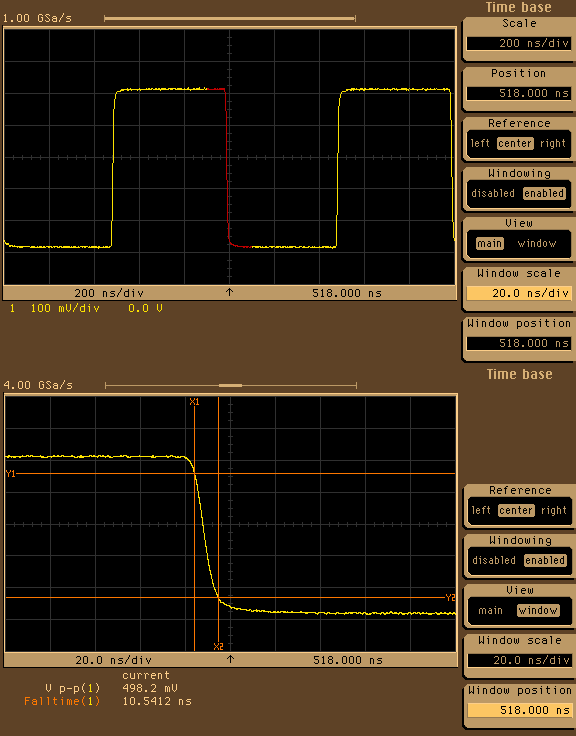Set top Reference to left
Screen dimensions: 576x736
tap(480, 143)
